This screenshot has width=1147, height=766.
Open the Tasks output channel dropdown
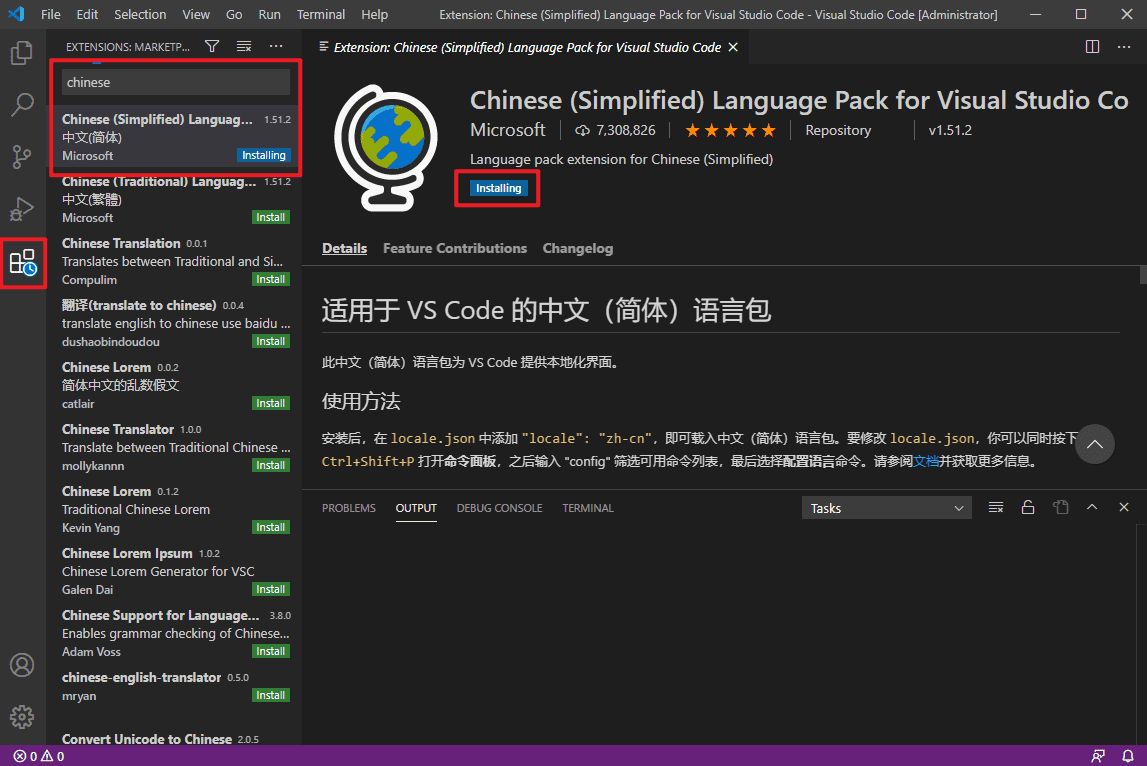pos(887,508)
